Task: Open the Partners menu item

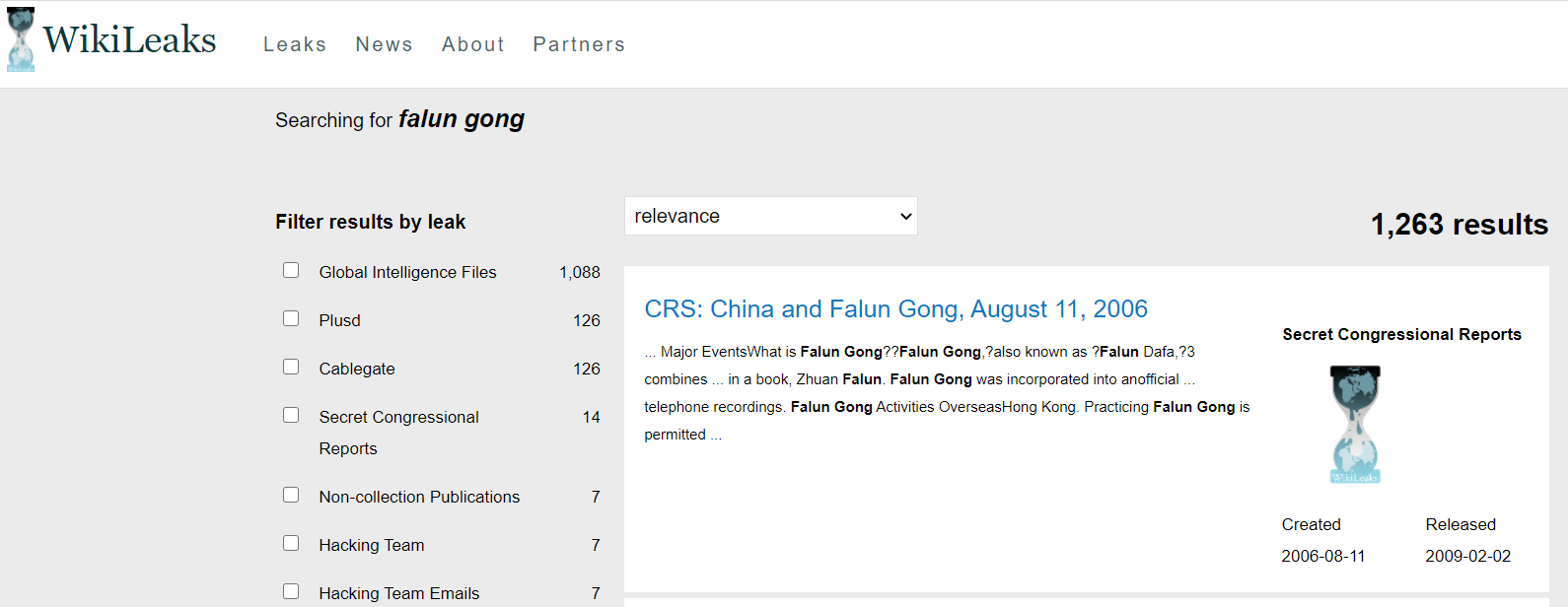Action: [x=579, y=44]
